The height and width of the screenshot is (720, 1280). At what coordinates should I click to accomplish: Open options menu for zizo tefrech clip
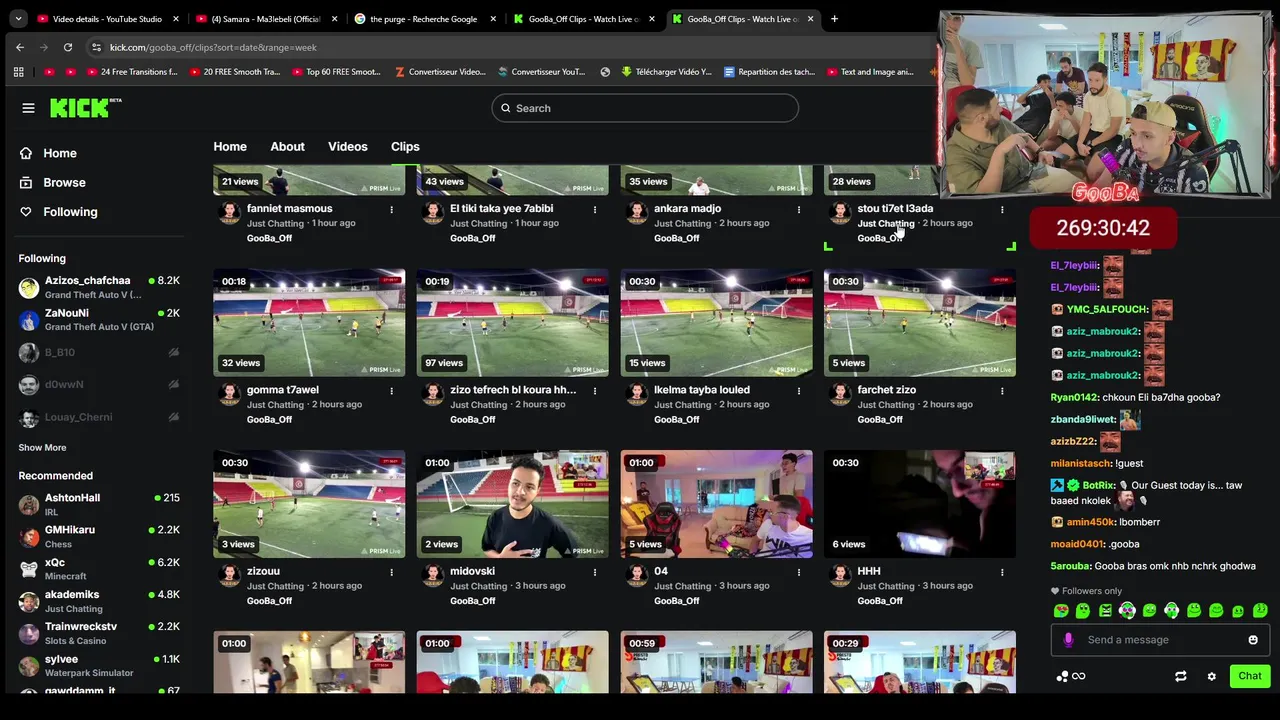coord(595,391)
